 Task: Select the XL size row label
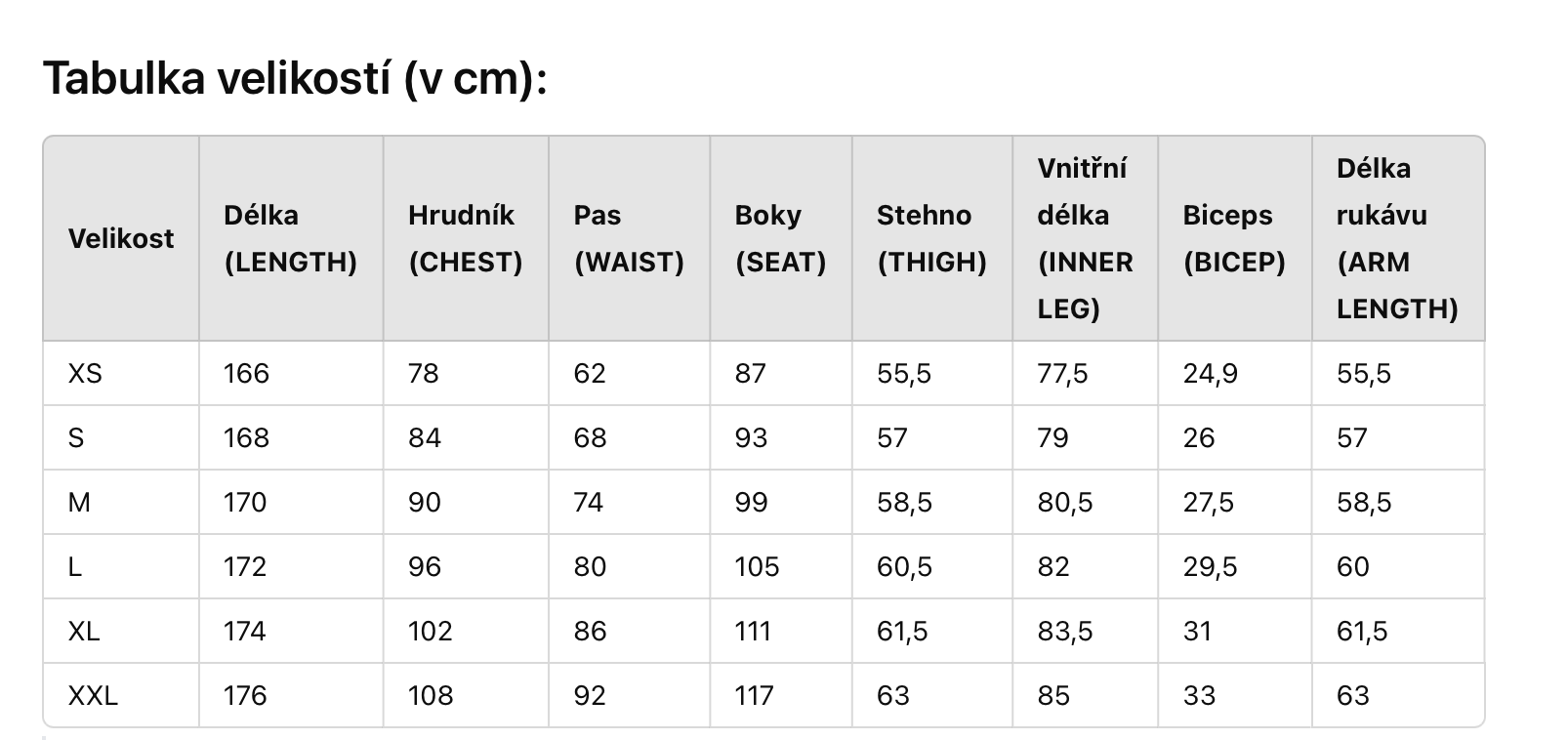click(x=84, y=631)
